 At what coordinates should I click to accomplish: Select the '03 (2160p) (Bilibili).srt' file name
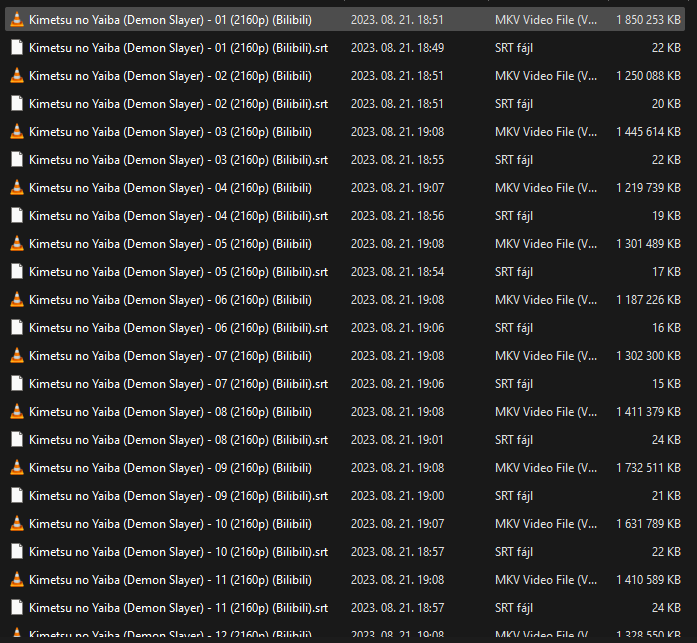(x=178, y=160)
